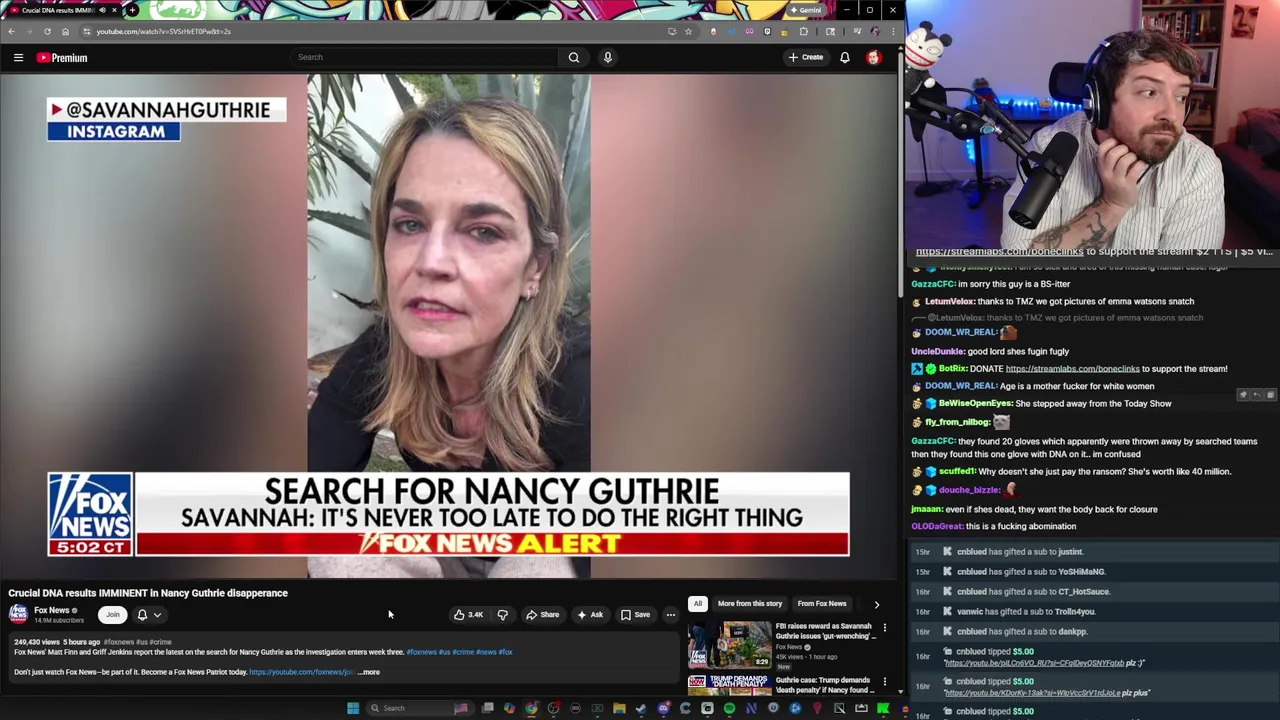1280x720 pixels.
Task: Select More from this story chip
Action: [750, 603]
